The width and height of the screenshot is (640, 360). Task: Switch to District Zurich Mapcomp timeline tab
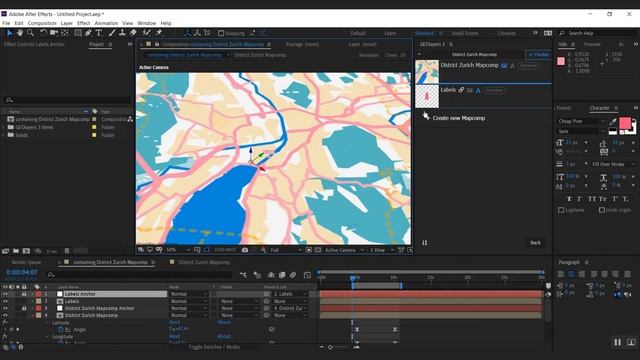[204, 262]
